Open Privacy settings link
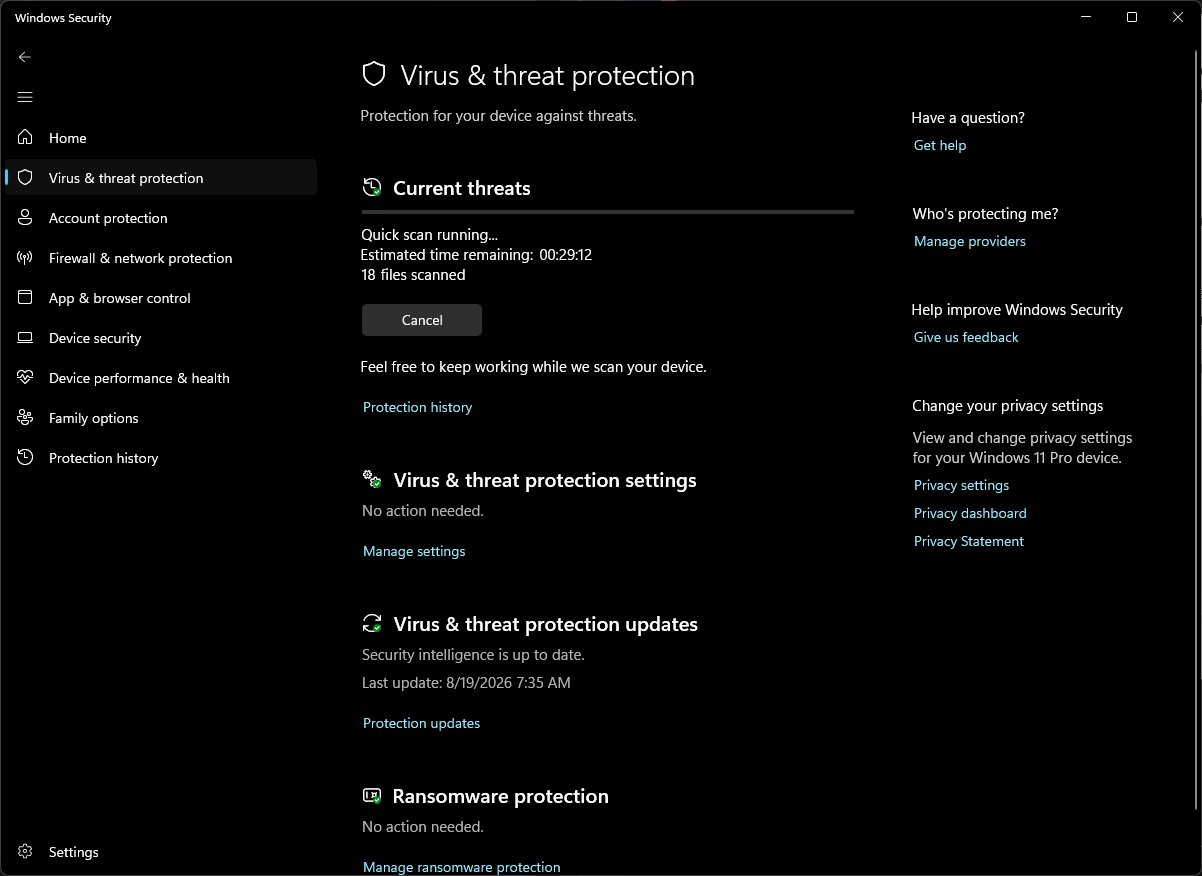The width and height of the screenshot is (1202, 876). click(961, 485)
